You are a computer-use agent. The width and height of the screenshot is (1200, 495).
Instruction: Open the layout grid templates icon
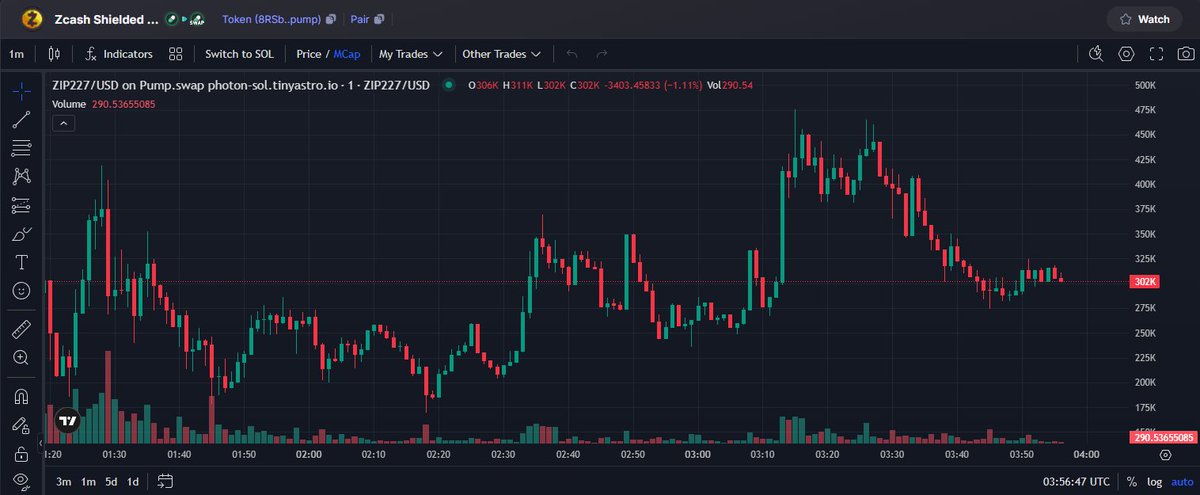(x=176, y=54)
